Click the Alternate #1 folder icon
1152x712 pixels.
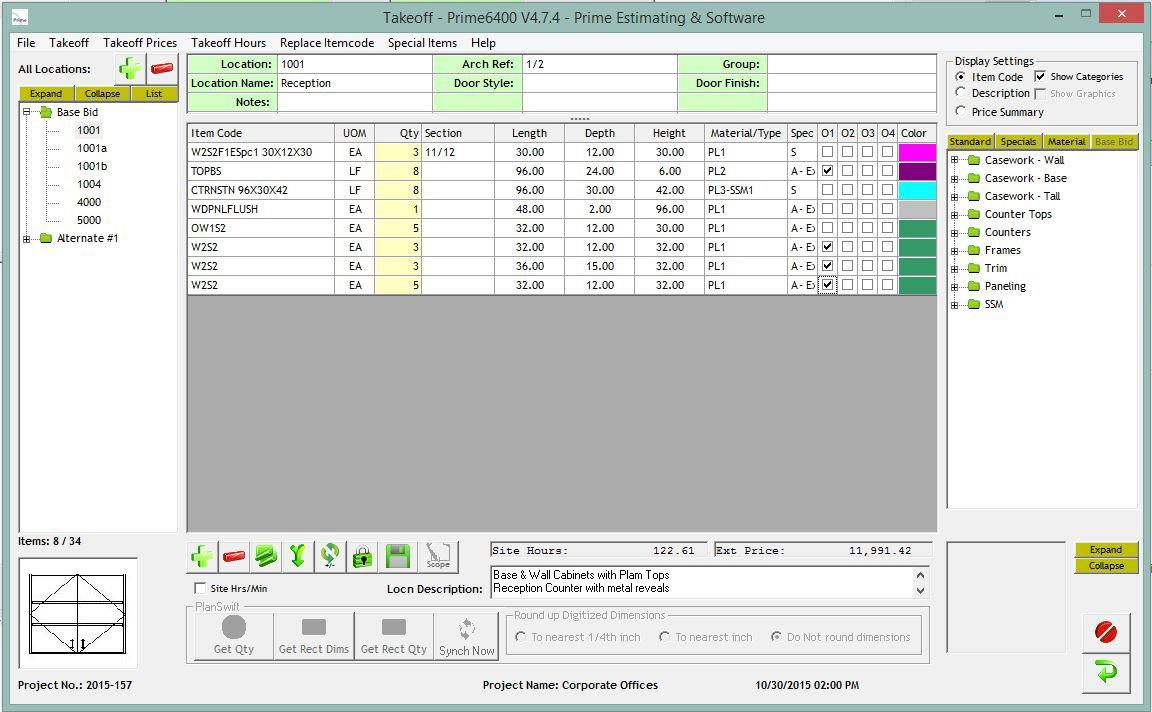point(46,238)
